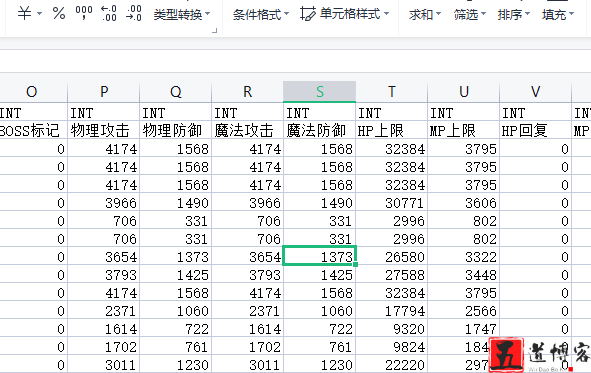591x373 pixels.
Task: Apply percent style formatting
Action: (59, 14)
